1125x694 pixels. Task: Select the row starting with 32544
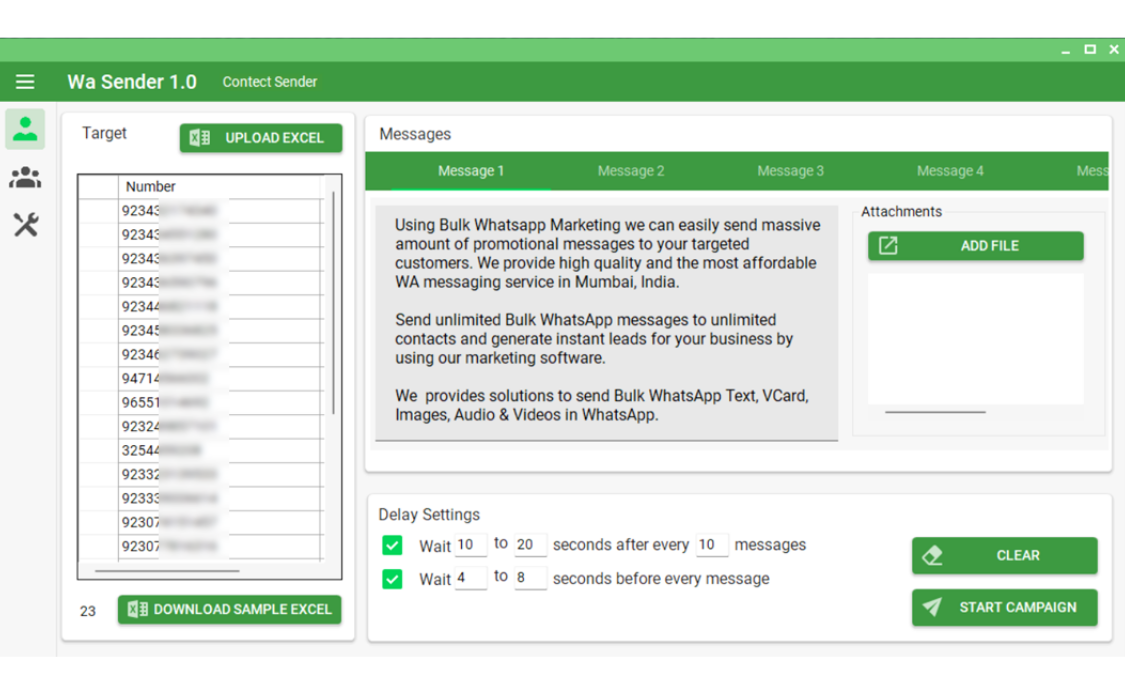click(201, 451)
